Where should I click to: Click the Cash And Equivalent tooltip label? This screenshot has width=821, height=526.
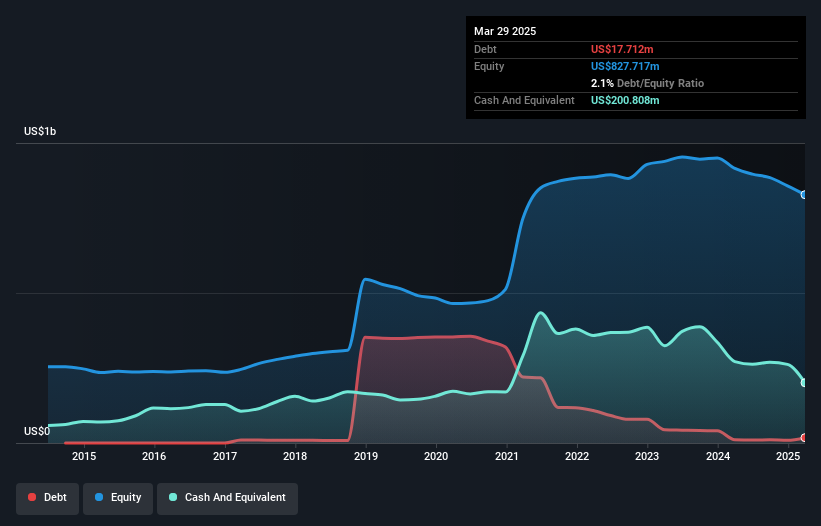[524, 100]
